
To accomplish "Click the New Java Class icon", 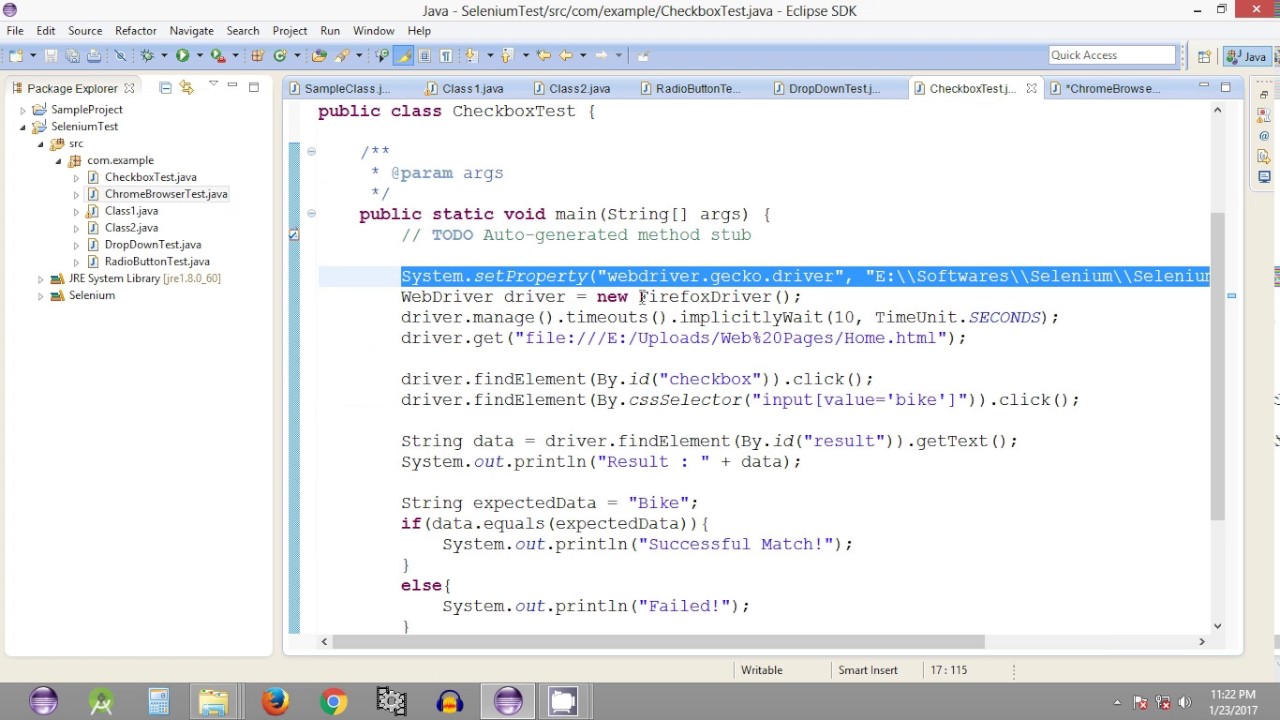I will click(x=280, y=56).
